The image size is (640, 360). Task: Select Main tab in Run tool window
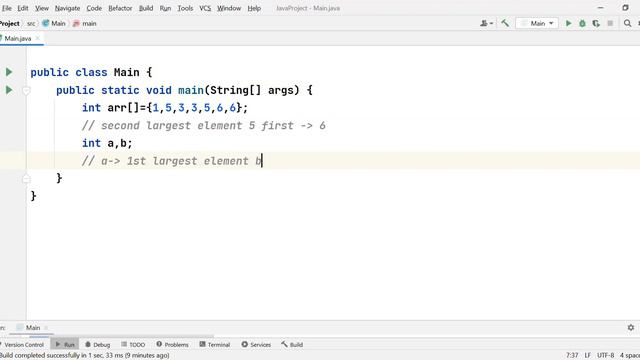(33, 328)
